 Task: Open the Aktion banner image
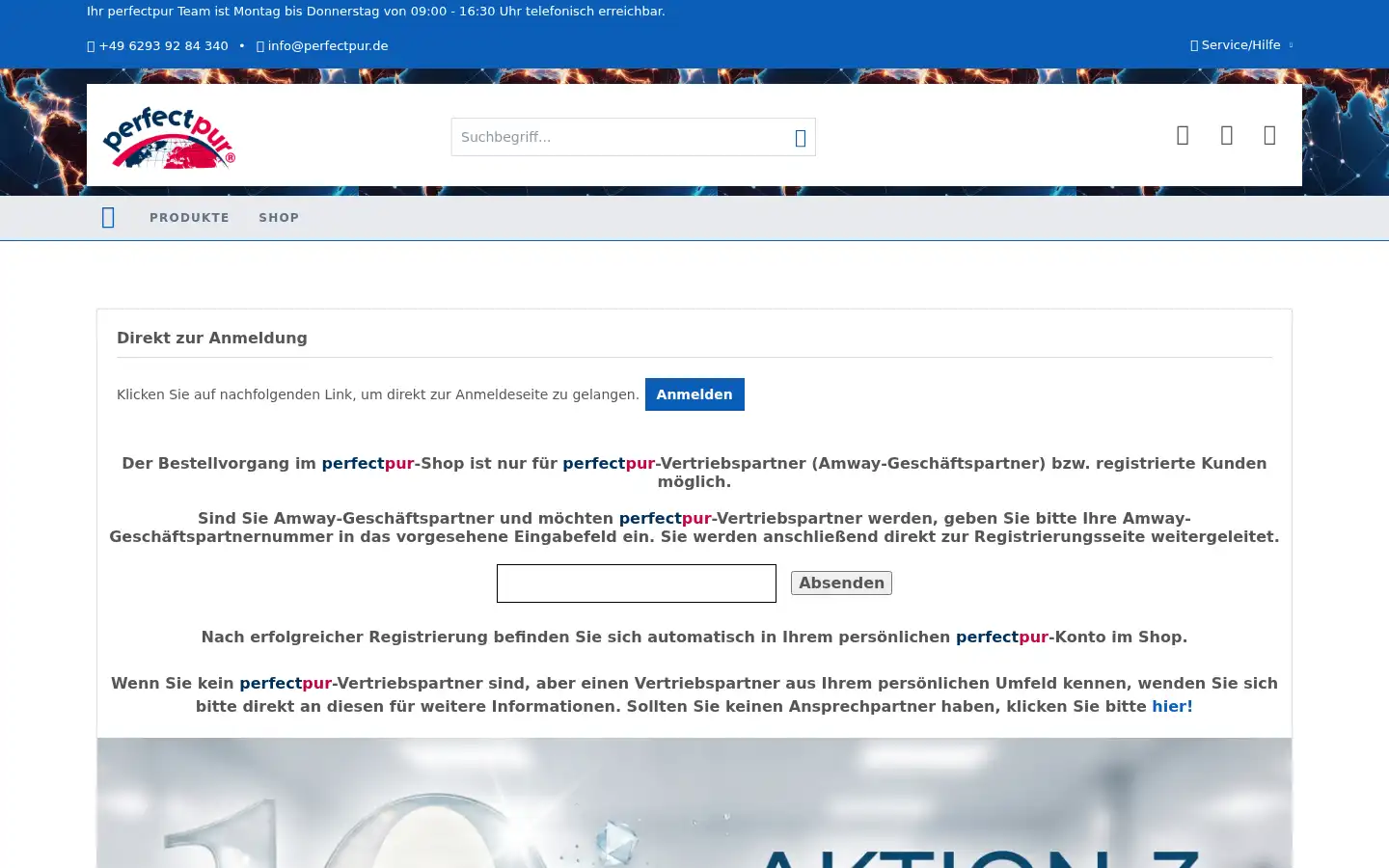point(694,802)
